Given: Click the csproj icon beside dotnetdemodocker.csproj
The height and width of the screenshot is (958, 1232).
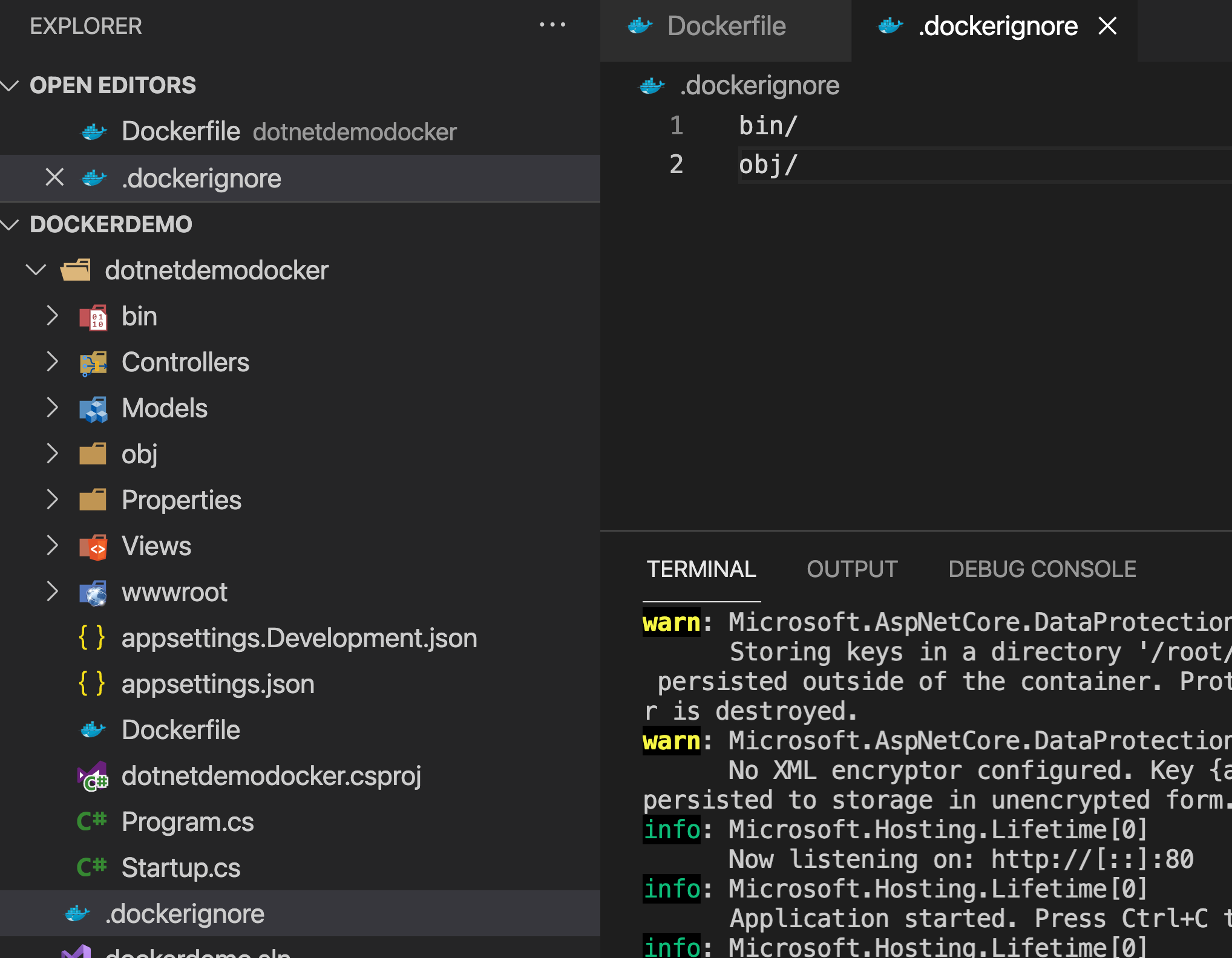Looking at the screenshot, I should click(x=91, y=775).
